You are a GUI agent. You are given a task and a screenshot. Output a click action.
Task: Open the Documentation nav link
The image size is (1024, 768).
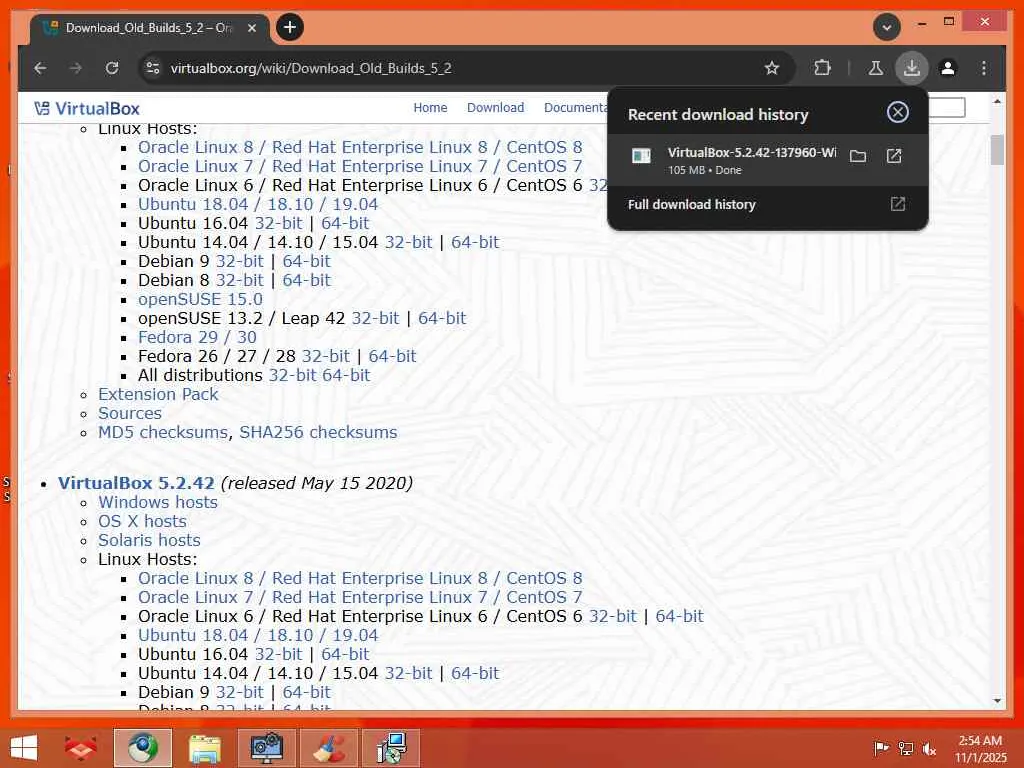575,108
